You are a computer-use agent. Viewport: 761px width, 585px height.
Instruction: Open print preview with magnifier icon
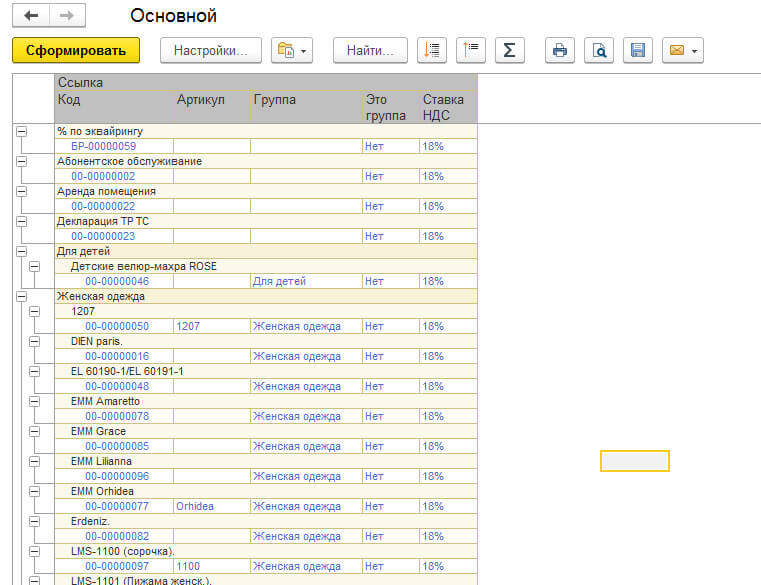pyautogui.click(x=599, y=50)
